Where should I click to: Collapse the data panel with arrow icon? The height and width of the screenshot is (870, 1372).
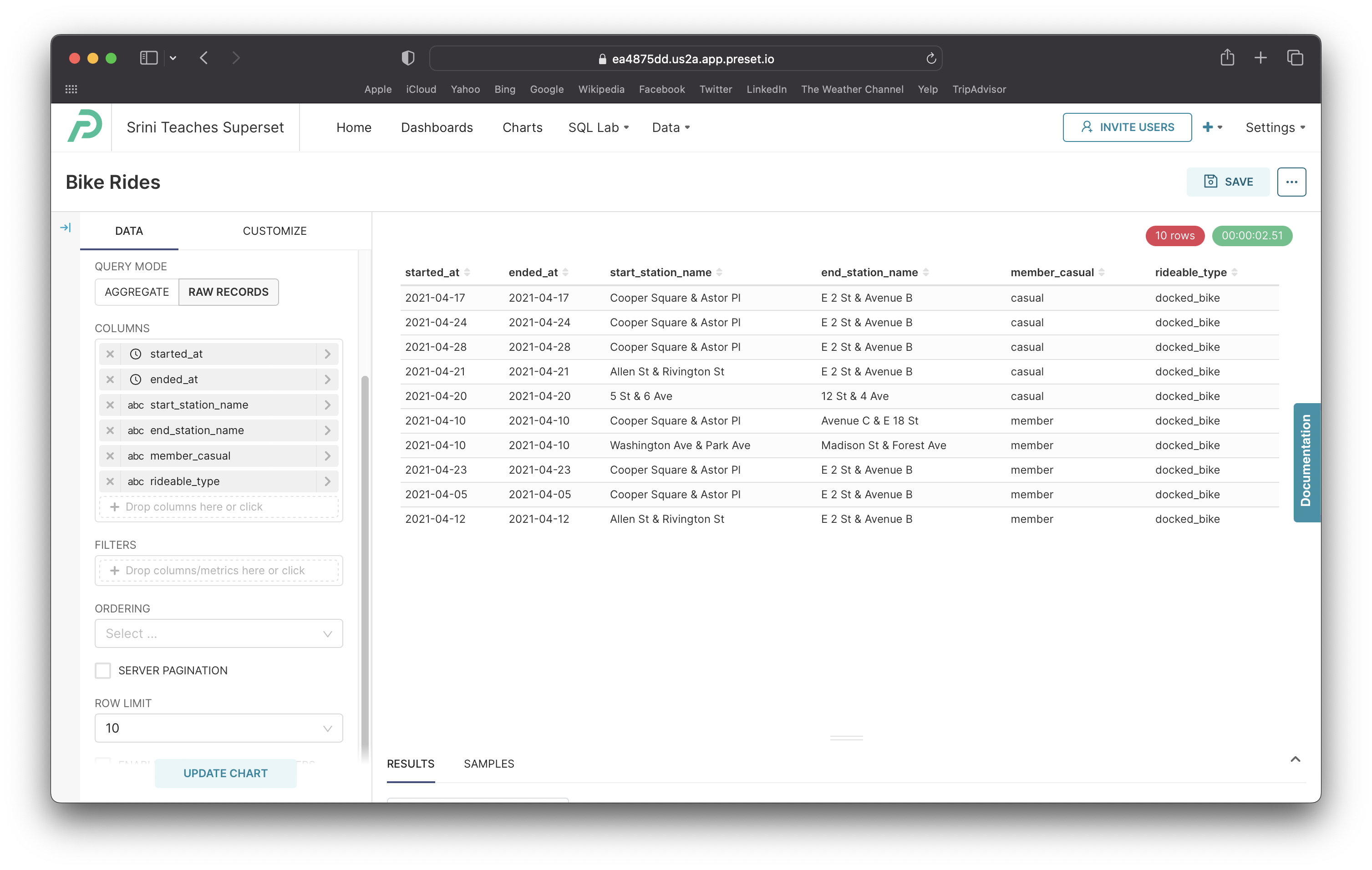[66, 228]
